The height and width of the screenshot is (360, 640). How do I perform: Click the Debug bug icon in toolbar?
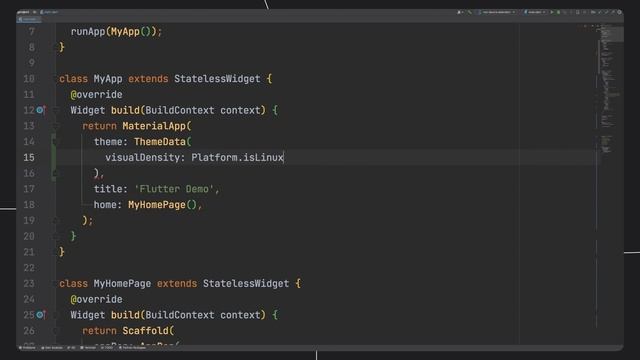pos(558,12)
